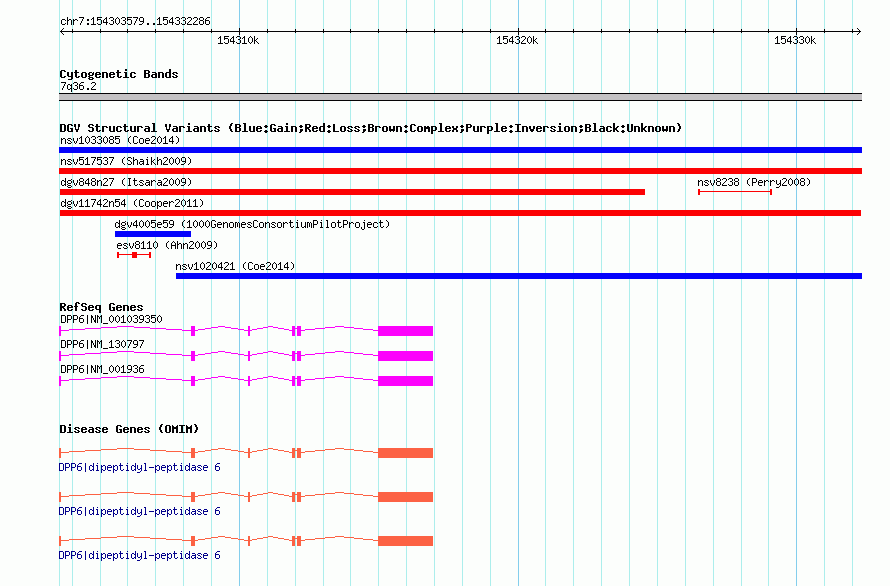Click the nsv1020421 (Coe2014) label
The width and height of the screenshot is (890, 586).
click(235, 266)
